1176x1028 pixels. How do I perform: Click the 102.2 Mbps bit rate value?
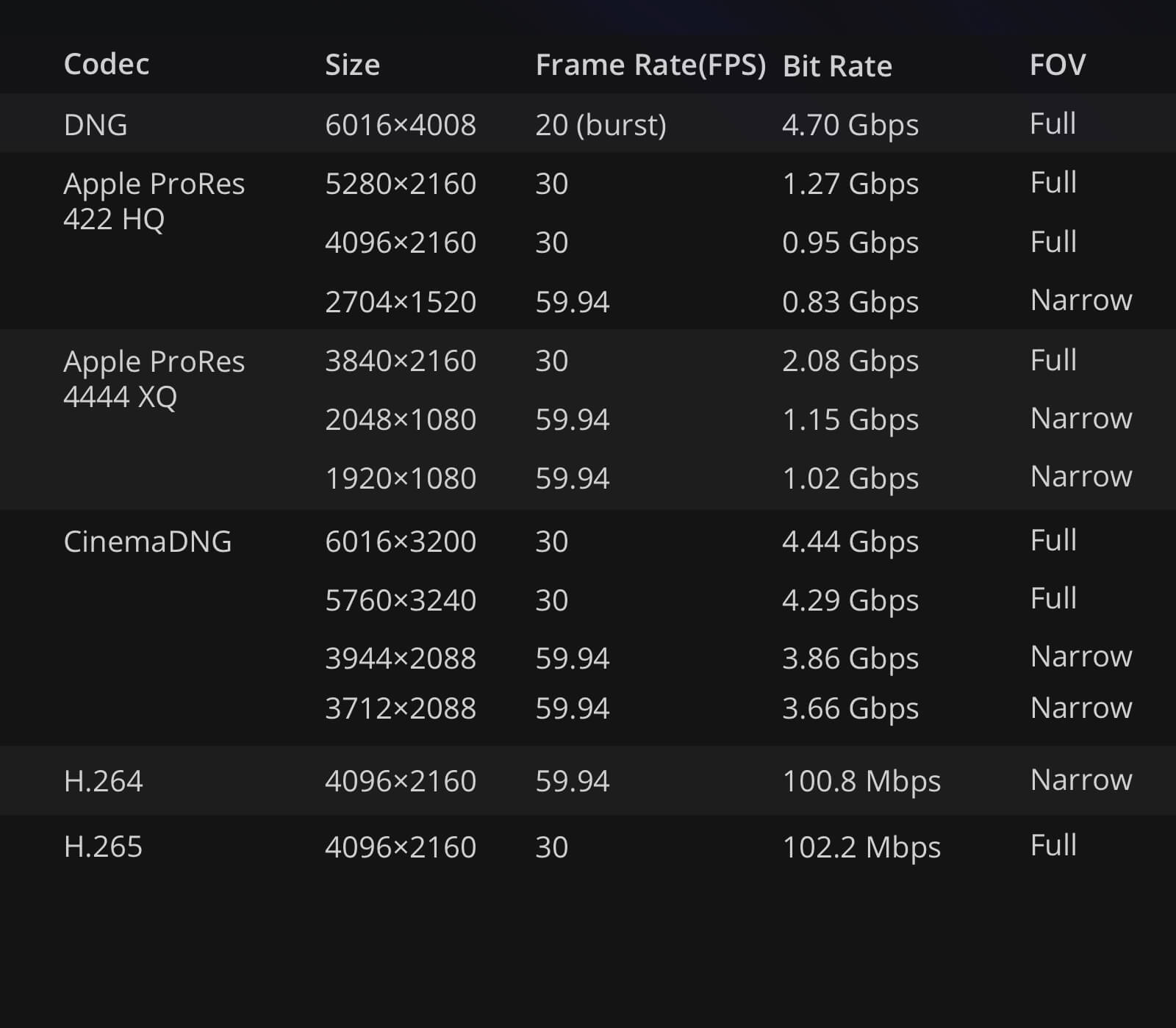861,848
